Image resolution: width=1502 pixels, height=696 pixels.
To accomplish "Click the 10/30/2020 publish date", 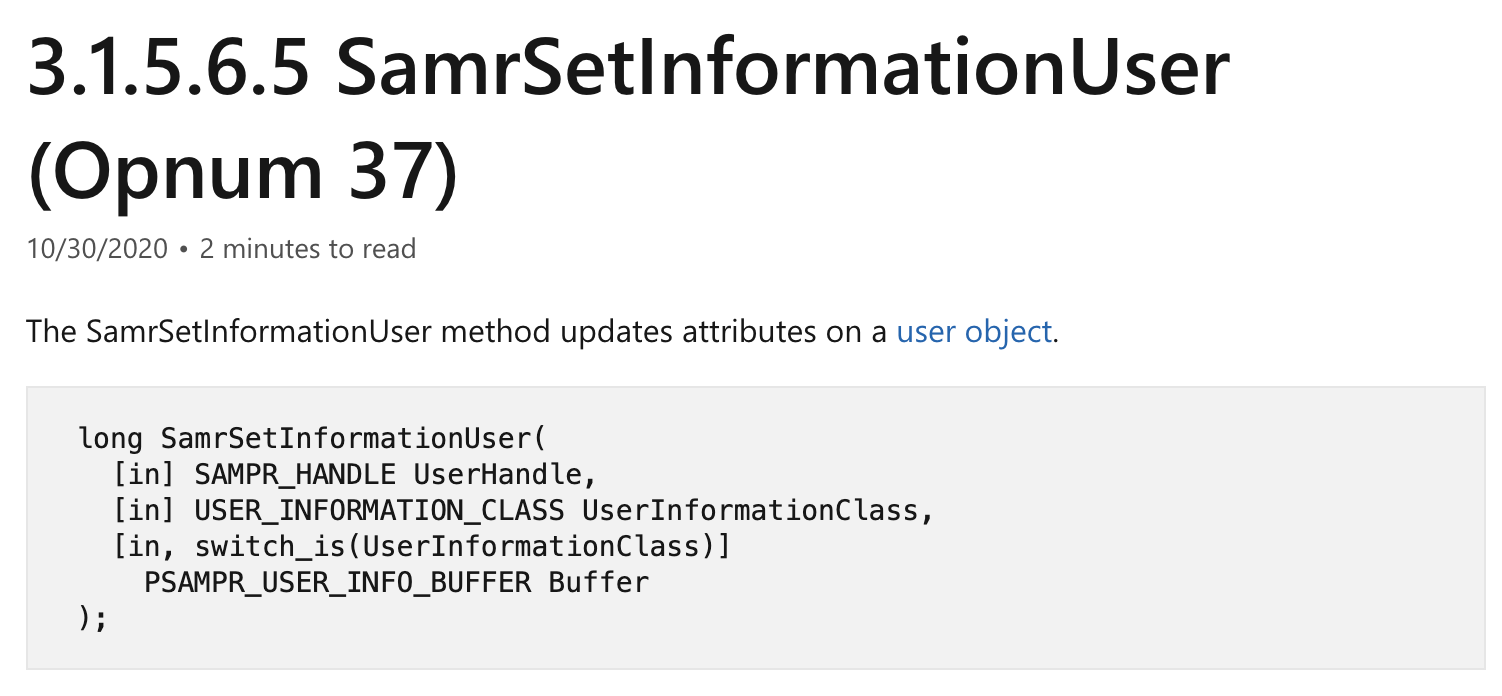I will [x=97, y=249].
